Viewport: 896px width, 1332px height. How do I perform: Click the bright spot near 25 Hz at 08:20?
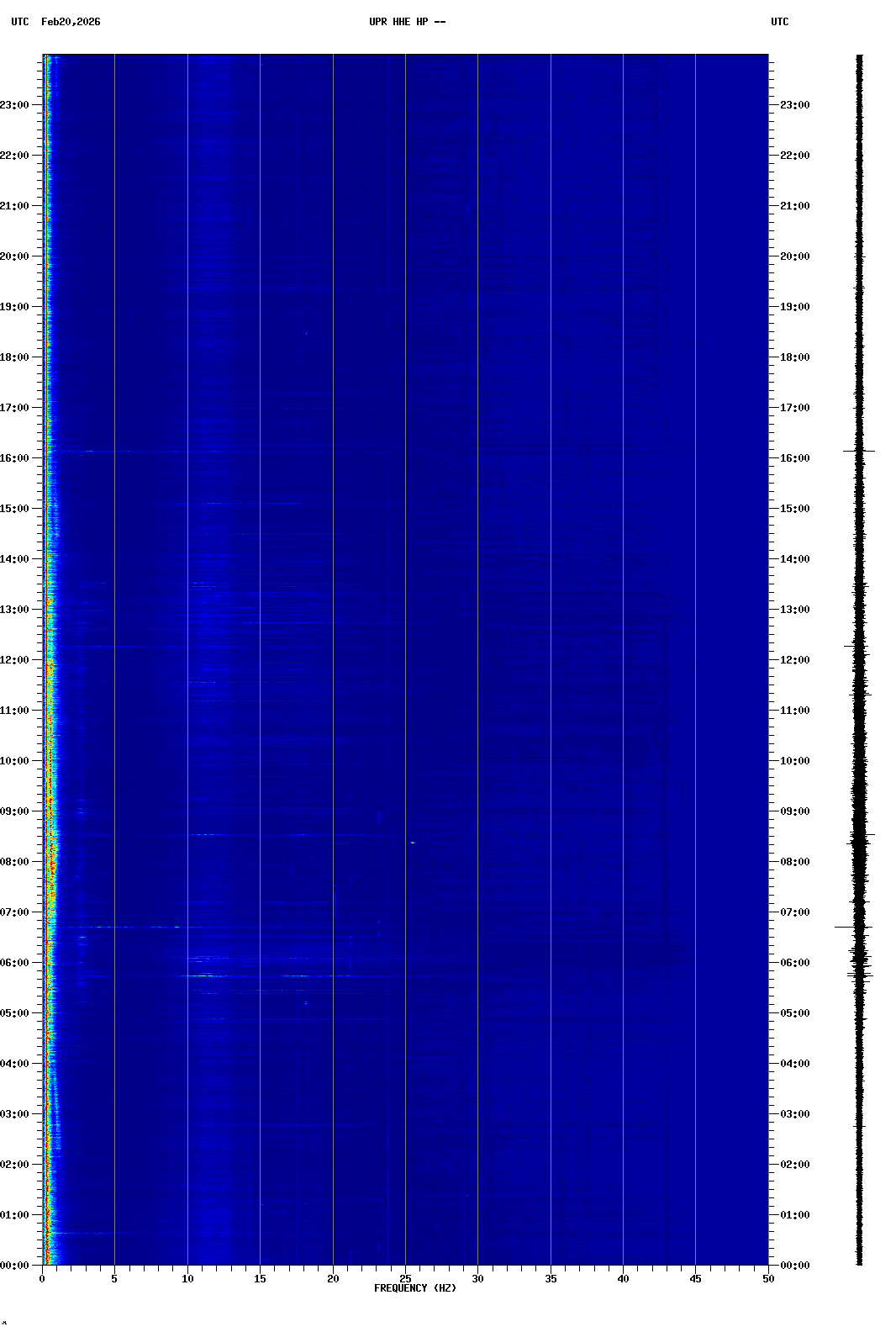pos(412,842)
